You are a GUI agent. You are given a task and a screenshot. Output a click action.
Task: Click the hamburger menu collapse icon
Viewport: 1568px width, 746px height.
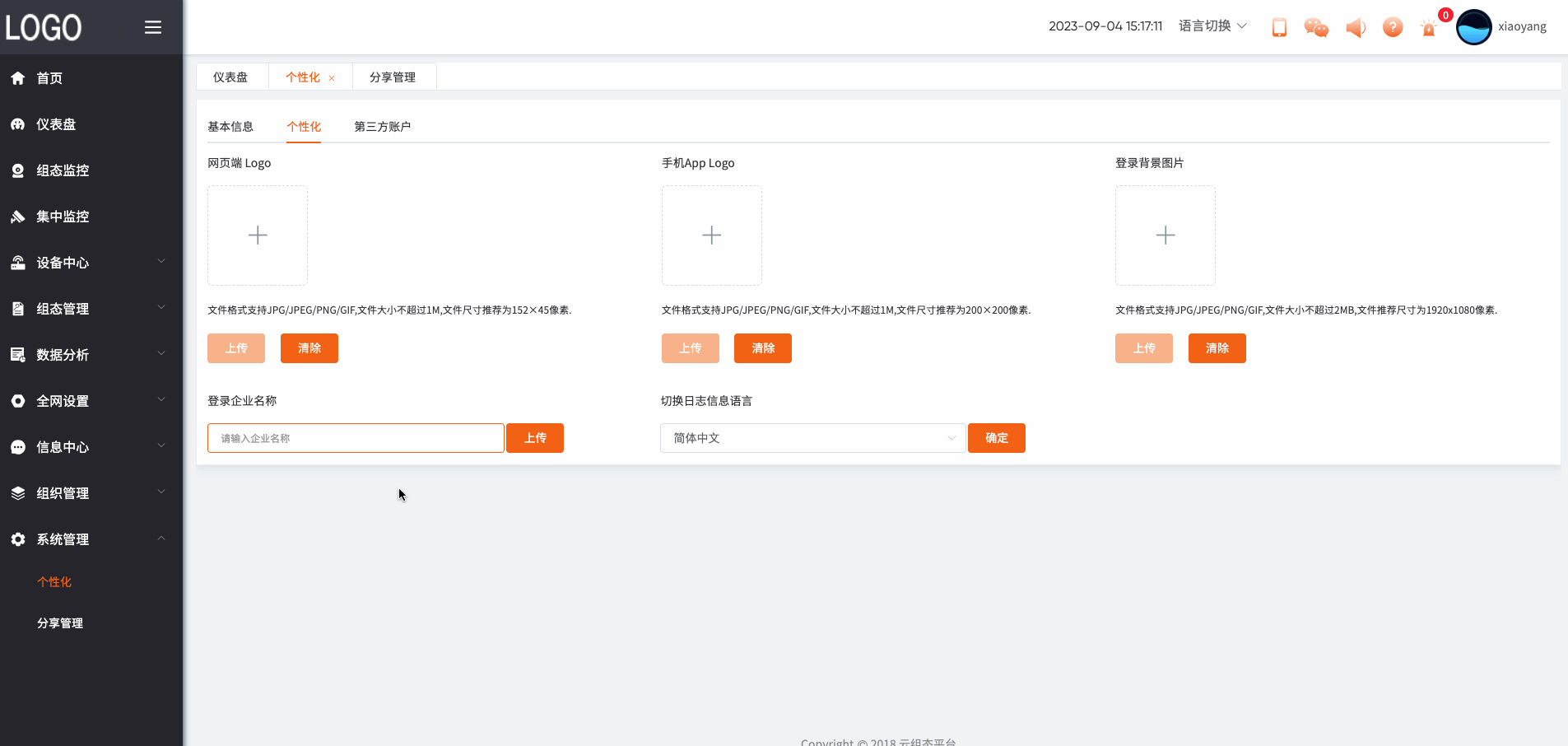pos(153,27)
